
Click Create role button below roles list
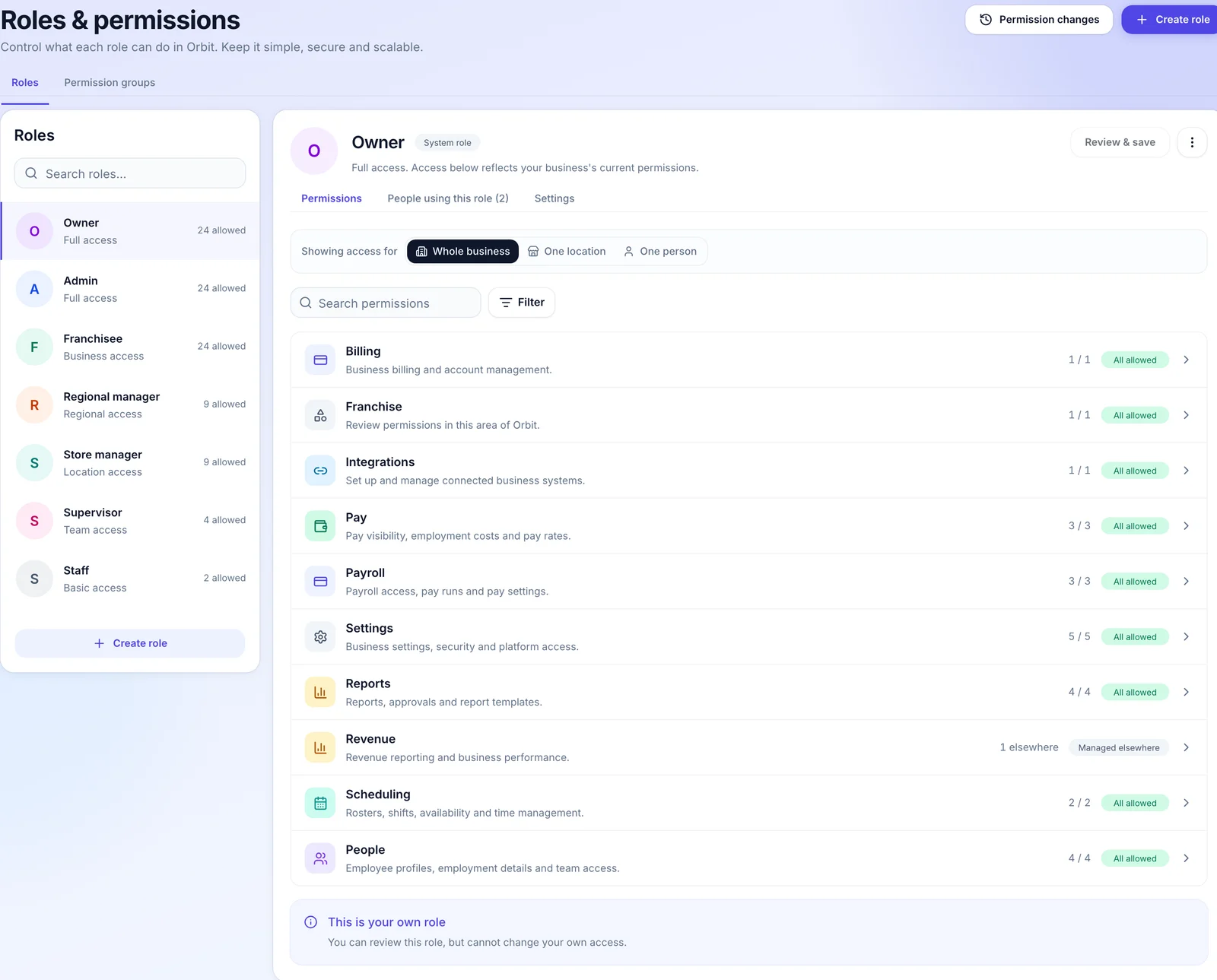130,643
